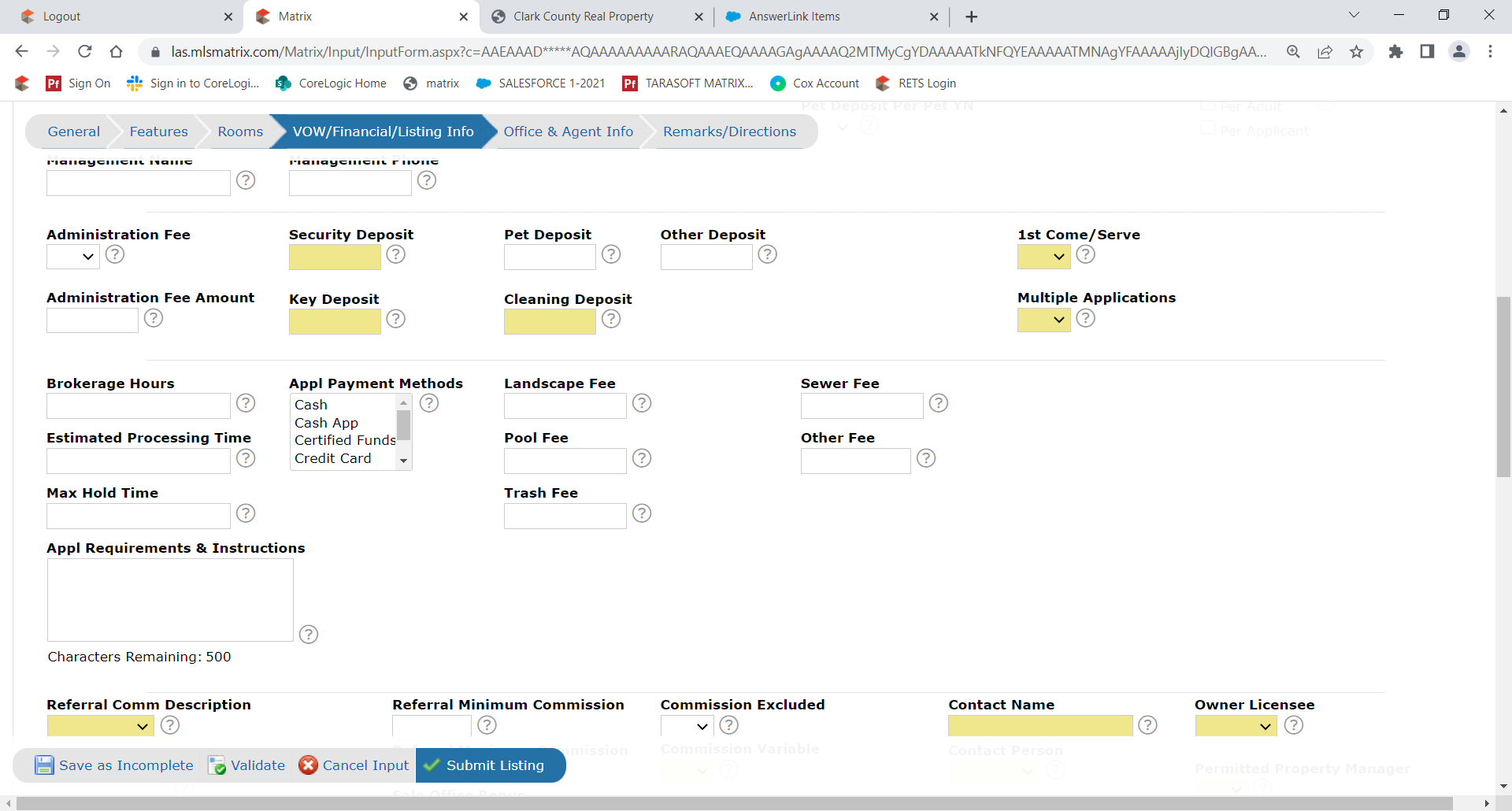Open help for Appl Payment Methods
Viewport: 1512px width, 811px height.
429,403
